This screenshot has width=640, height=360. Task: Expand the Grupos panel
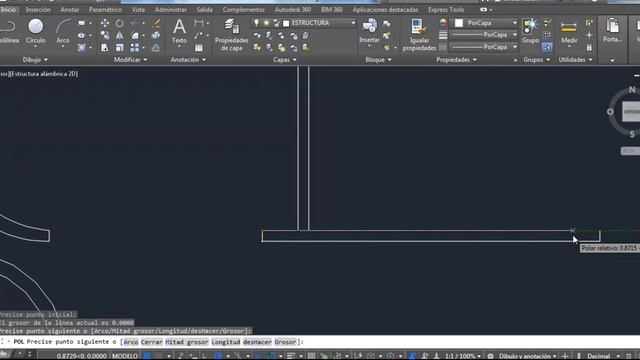tap(537, 60)
